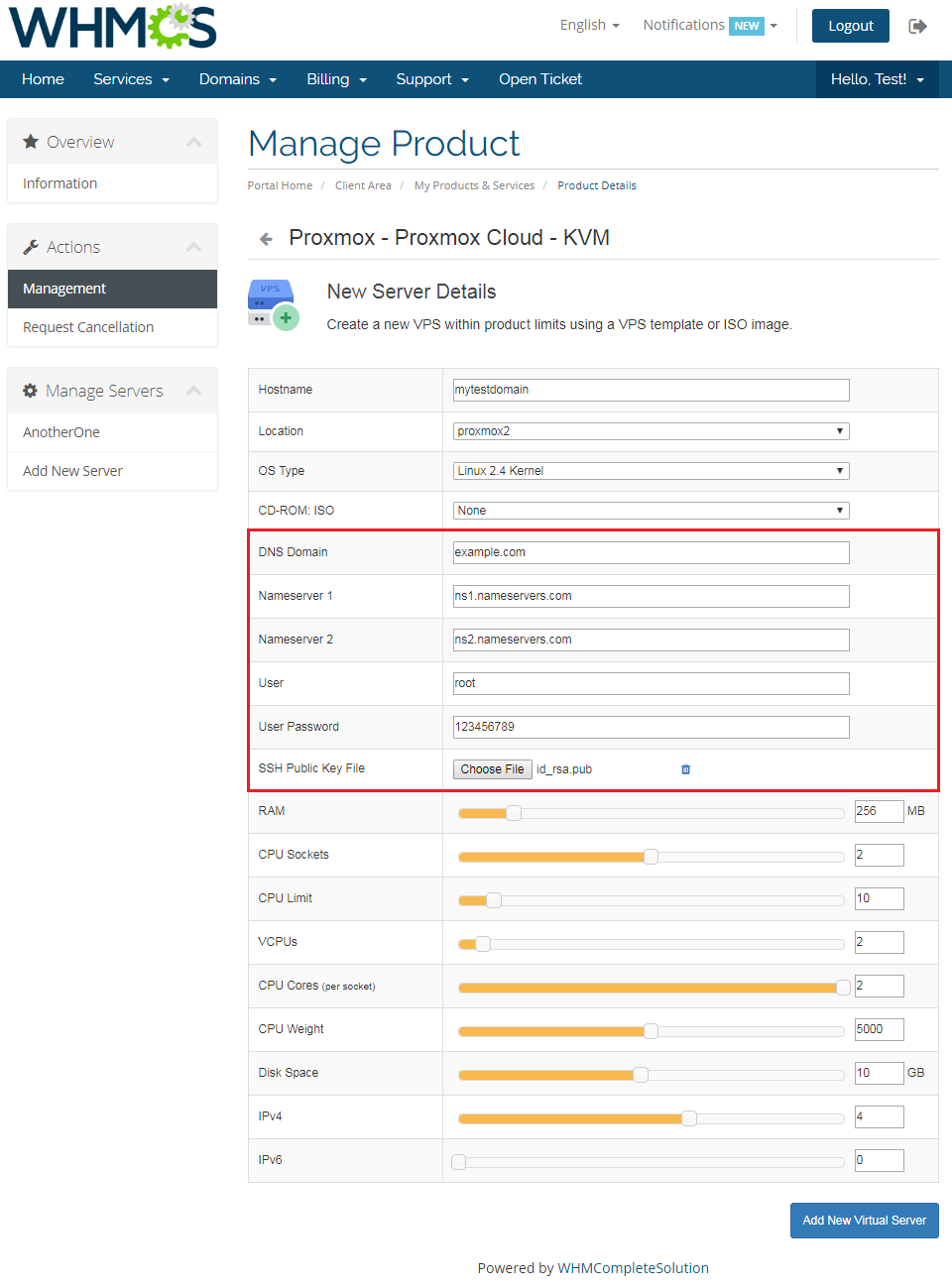
Task: Collapse the Actions panel chevron
Action: tap(194, 247)
